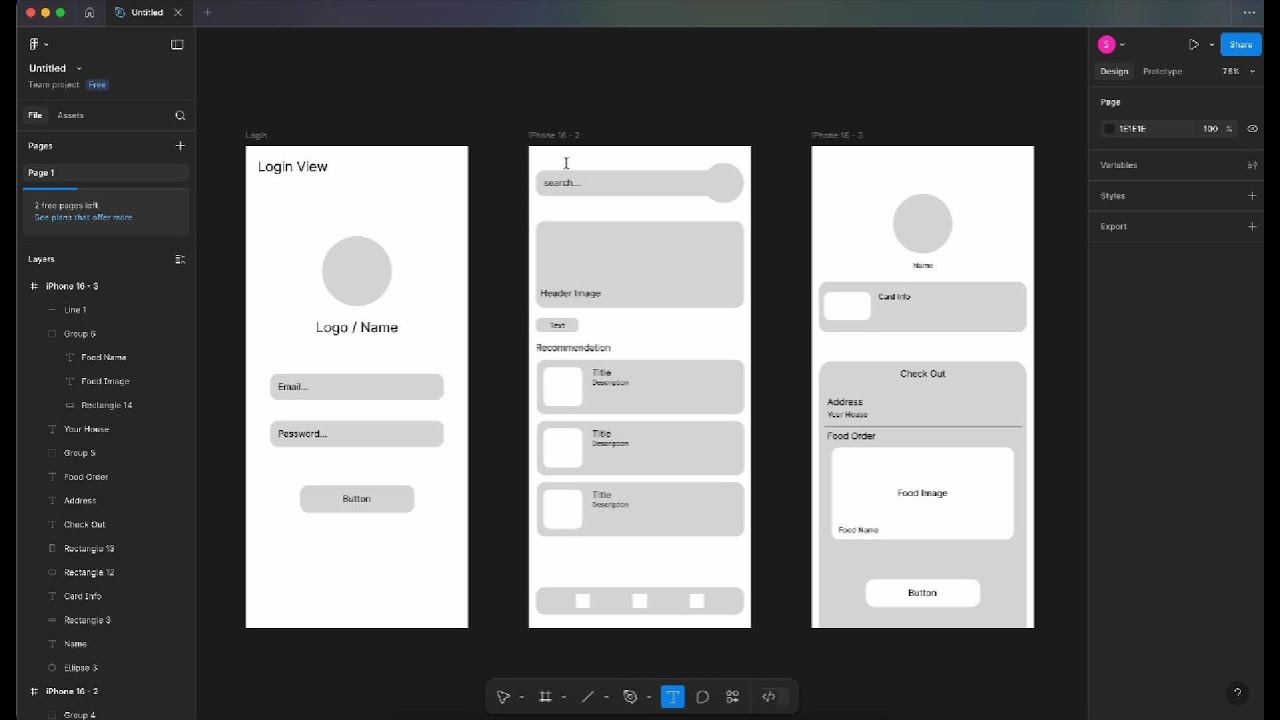Select the Move tool in the bottom toolbar
This screenshot has height=720, width=1280.
[x=503, y=697]
